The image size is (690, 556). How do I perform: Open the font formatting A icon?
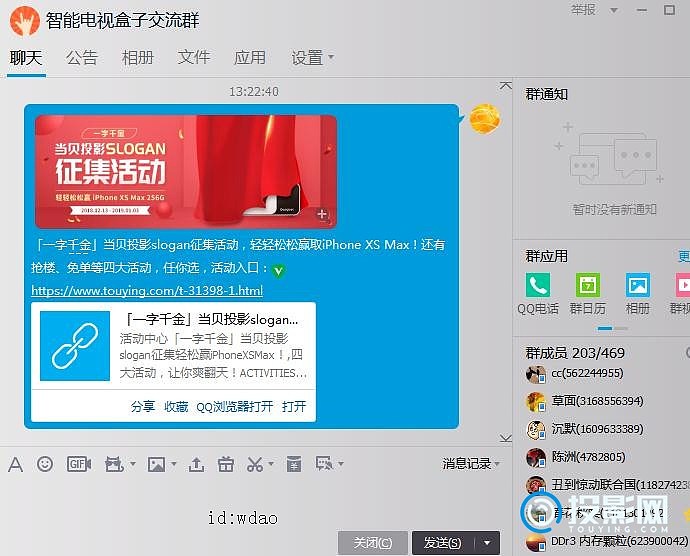click(x=15, y=464)
